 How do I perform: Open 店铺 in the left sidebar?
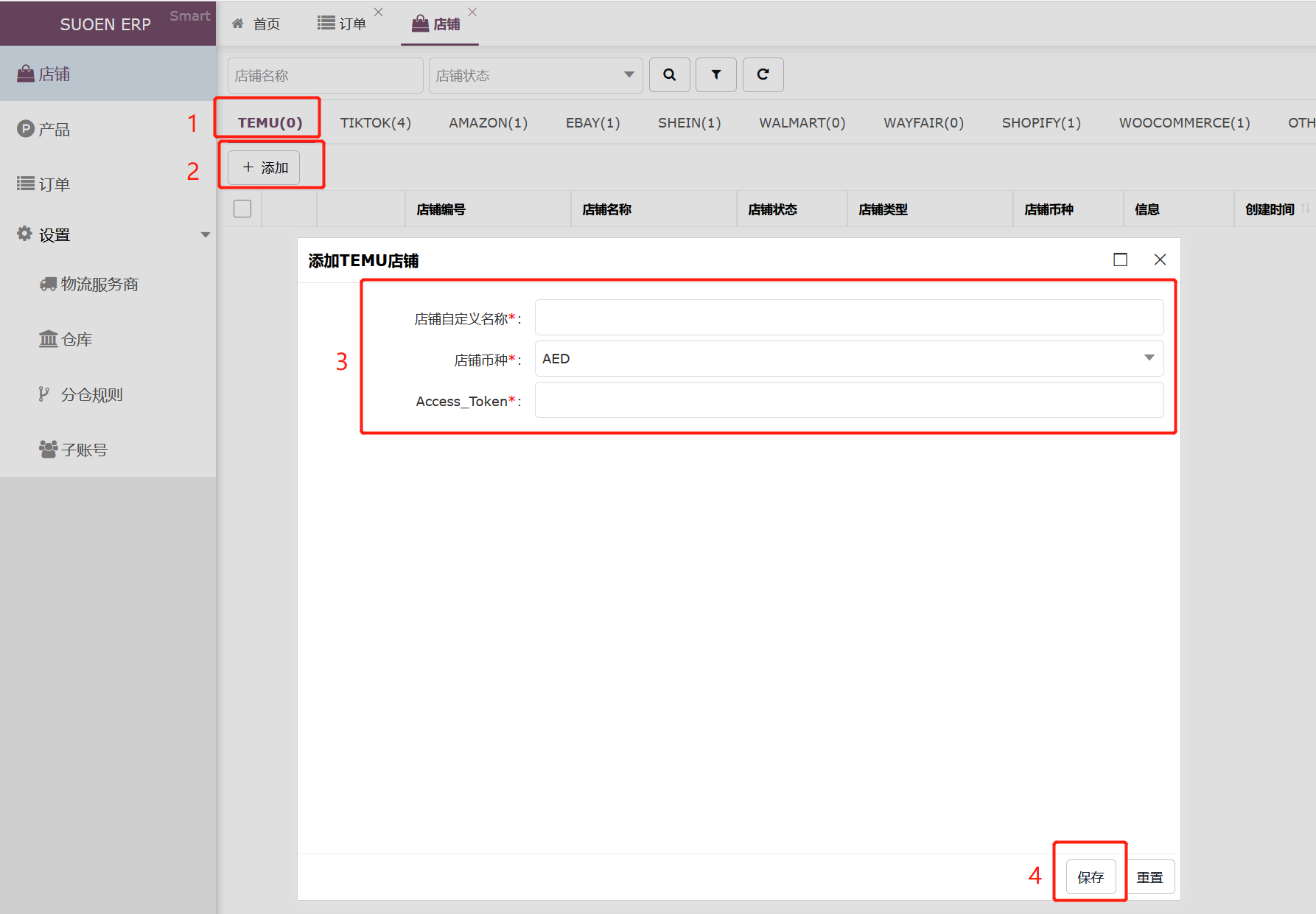(108, 74)
